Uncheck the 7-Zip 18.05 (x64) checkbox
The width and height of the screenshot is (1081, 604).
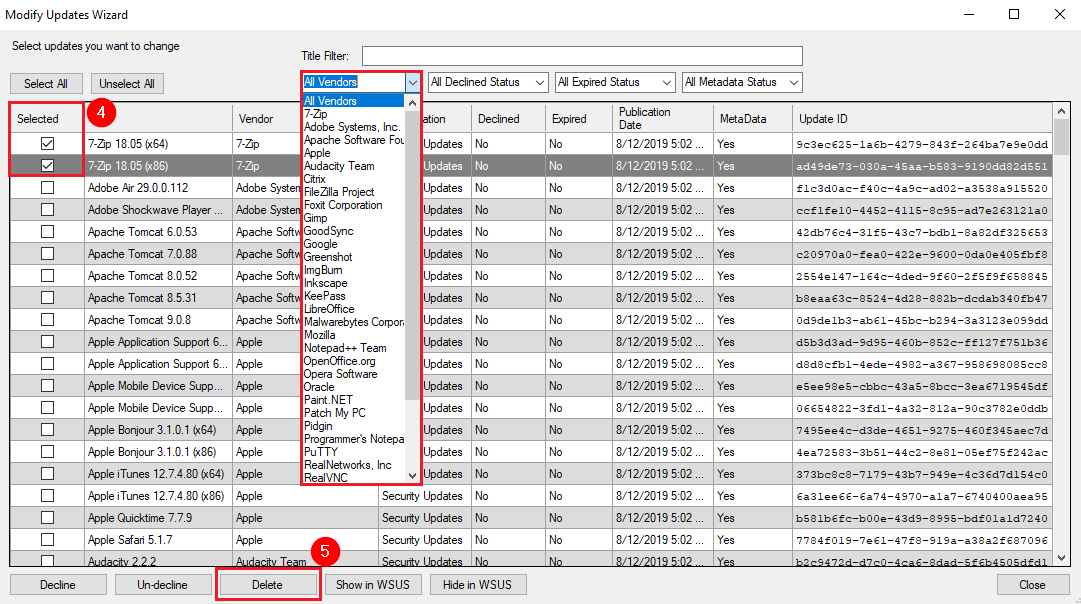(x=47, y=143)
